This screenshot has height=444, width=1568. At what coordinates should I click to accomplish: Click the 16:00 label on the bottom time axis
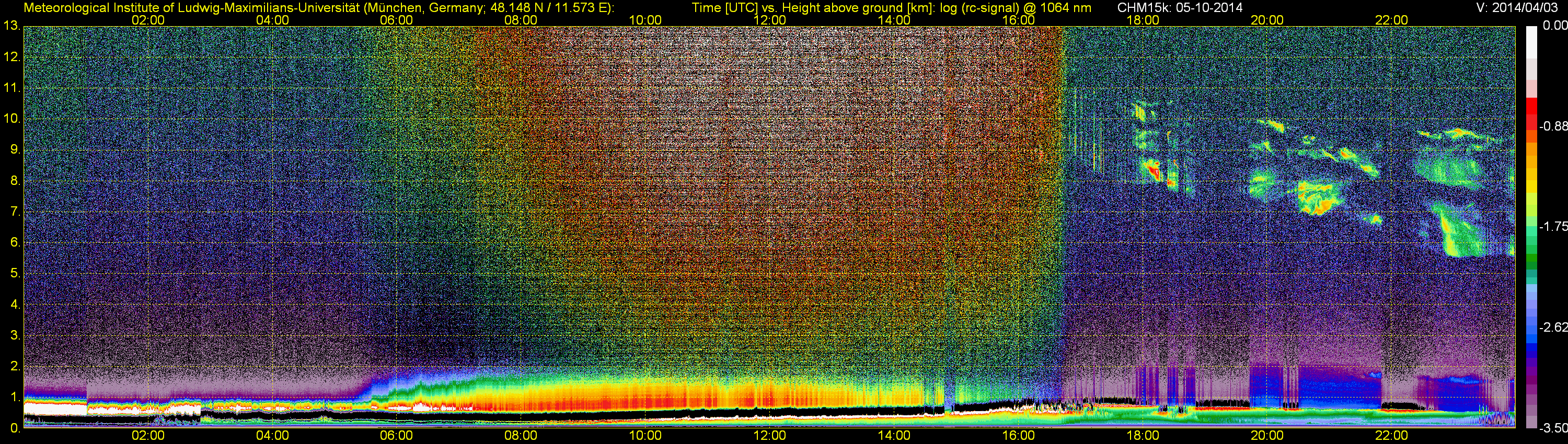(1018, 436)
